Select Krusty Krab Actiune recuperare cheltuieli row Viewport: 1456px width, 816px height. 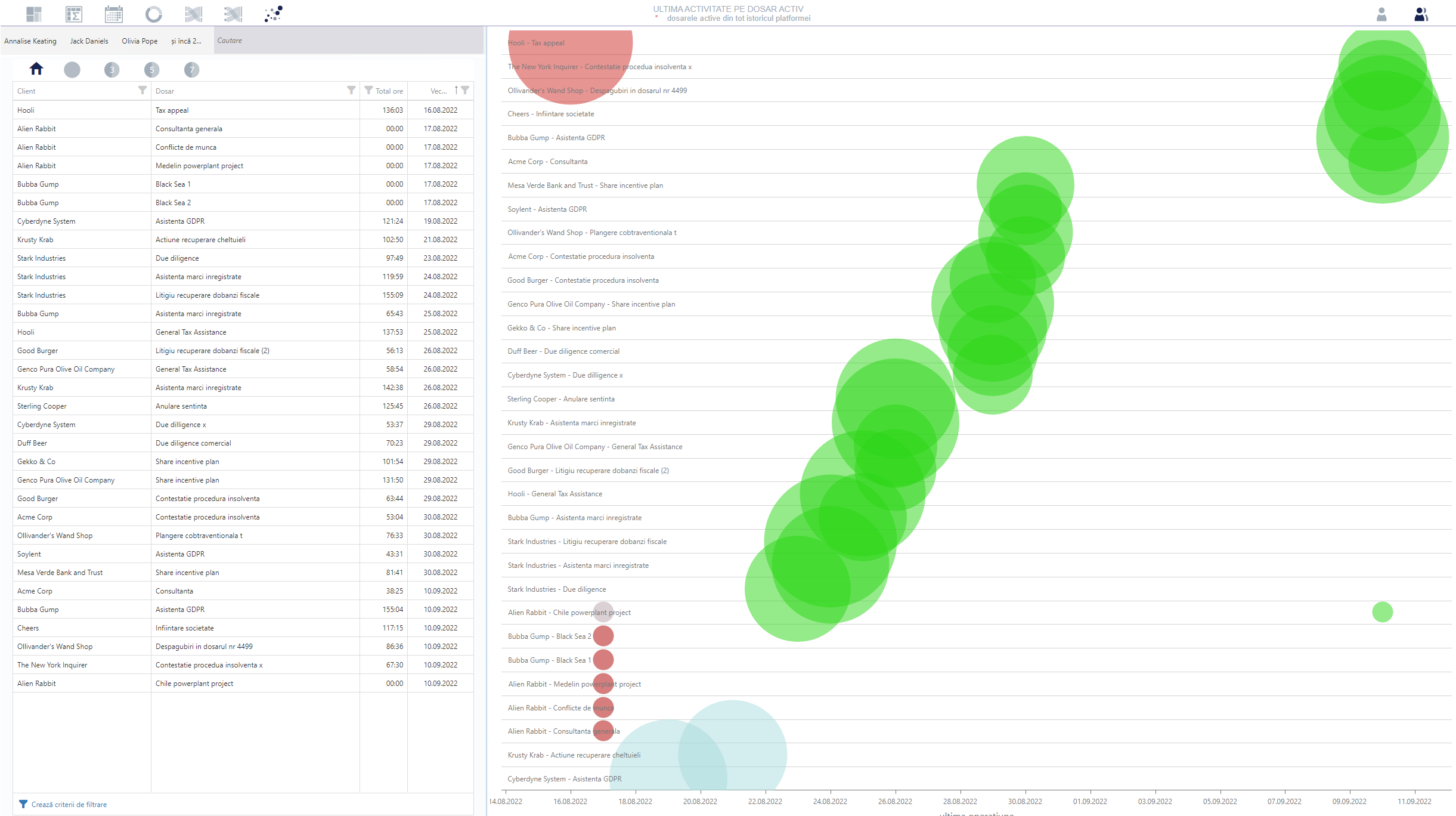[243, 240]
